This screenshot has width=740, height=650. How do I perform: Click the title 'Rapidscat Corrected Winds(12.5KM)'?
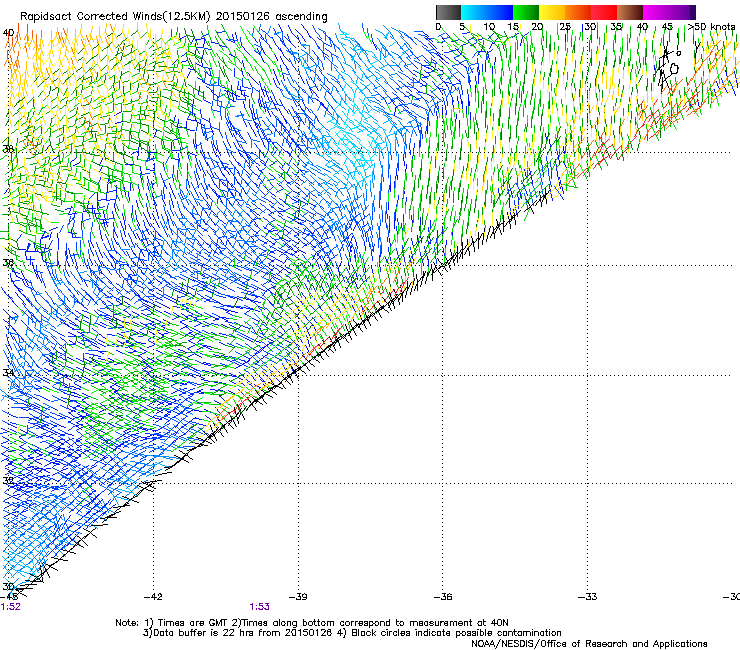click(115, 17)
